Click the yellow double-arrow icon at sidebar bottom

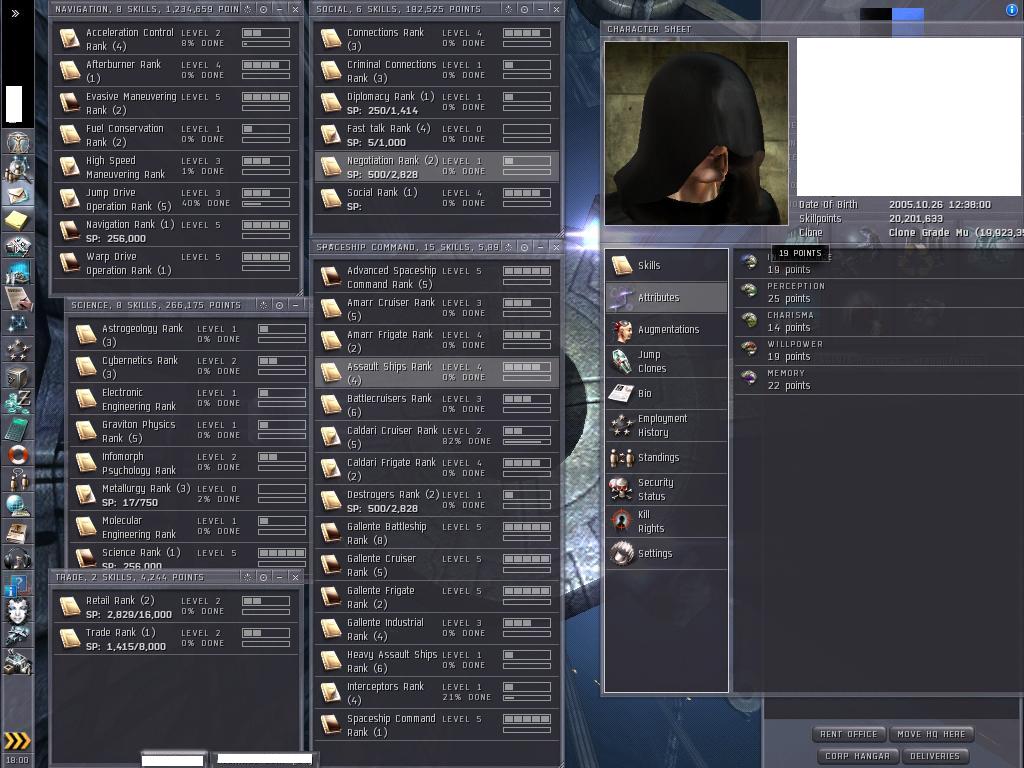tap(18, 740)
